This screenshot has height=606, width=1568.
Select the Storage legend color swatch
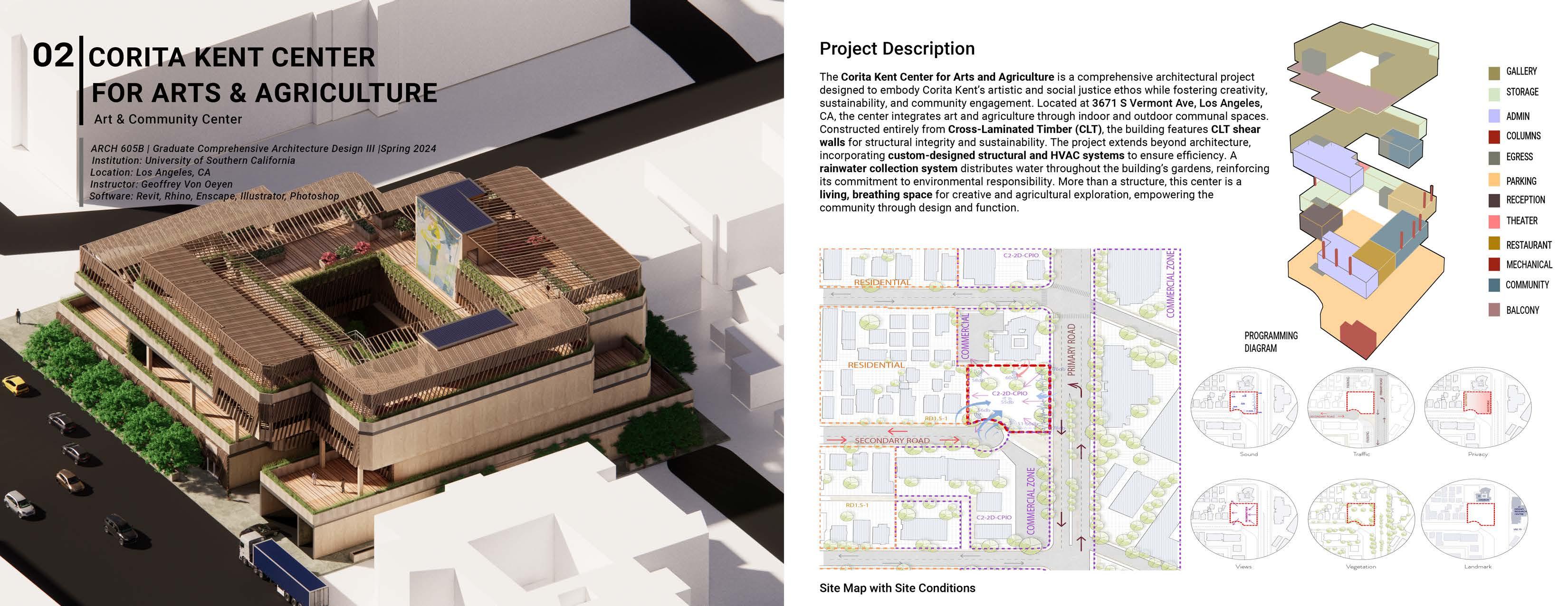pyautogui.click(x=1494, y=94)
